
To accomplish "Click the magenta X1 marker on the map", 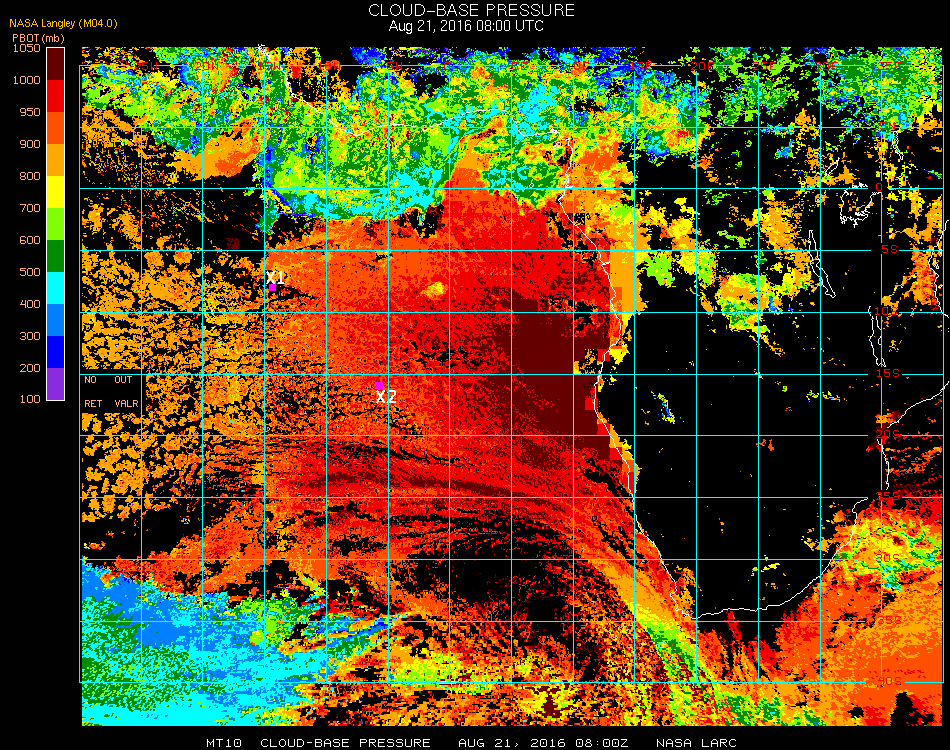I will (x=273, y=287).
